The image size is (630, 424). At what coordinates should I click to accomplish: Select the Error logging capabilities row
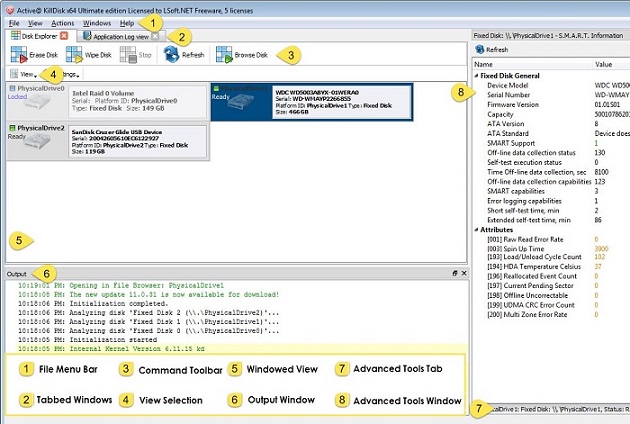pyautogui.click(x=551, y=201)
